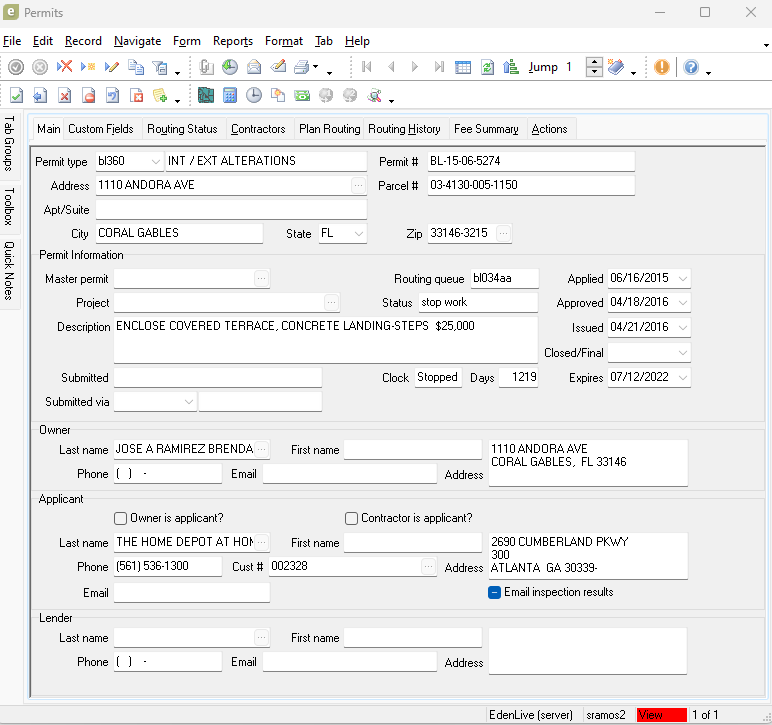Viewport: 772px width, 725px height.
Task: Click the map icon in second toolbar
Action: tap(206, 96)
